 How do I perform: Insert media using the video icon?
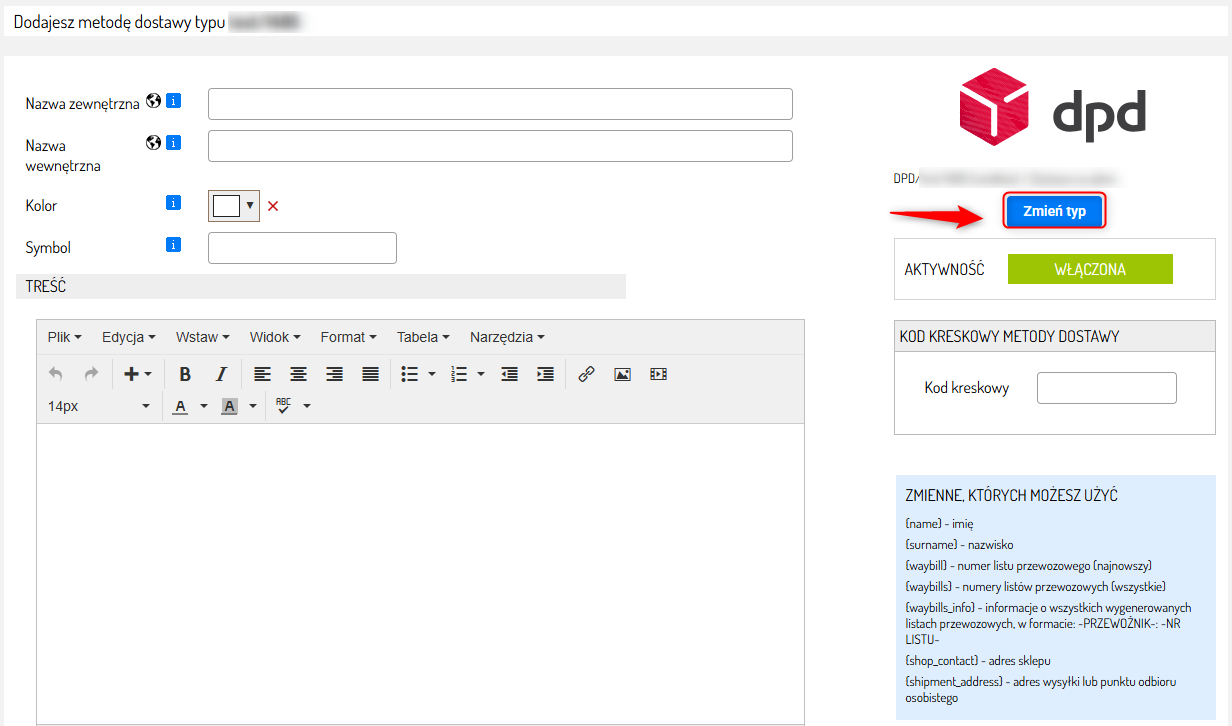click(658, 374)
